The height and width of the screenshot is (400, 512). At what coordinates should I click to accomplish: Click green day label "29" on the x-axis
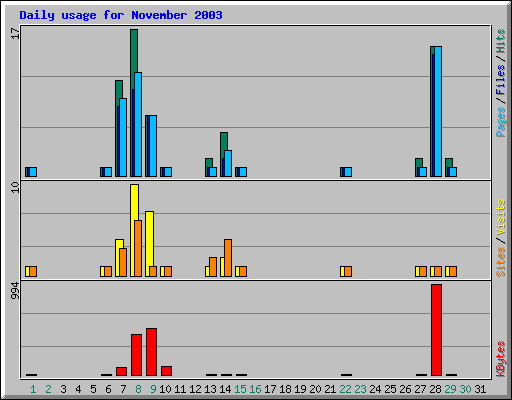pos(450,389)
